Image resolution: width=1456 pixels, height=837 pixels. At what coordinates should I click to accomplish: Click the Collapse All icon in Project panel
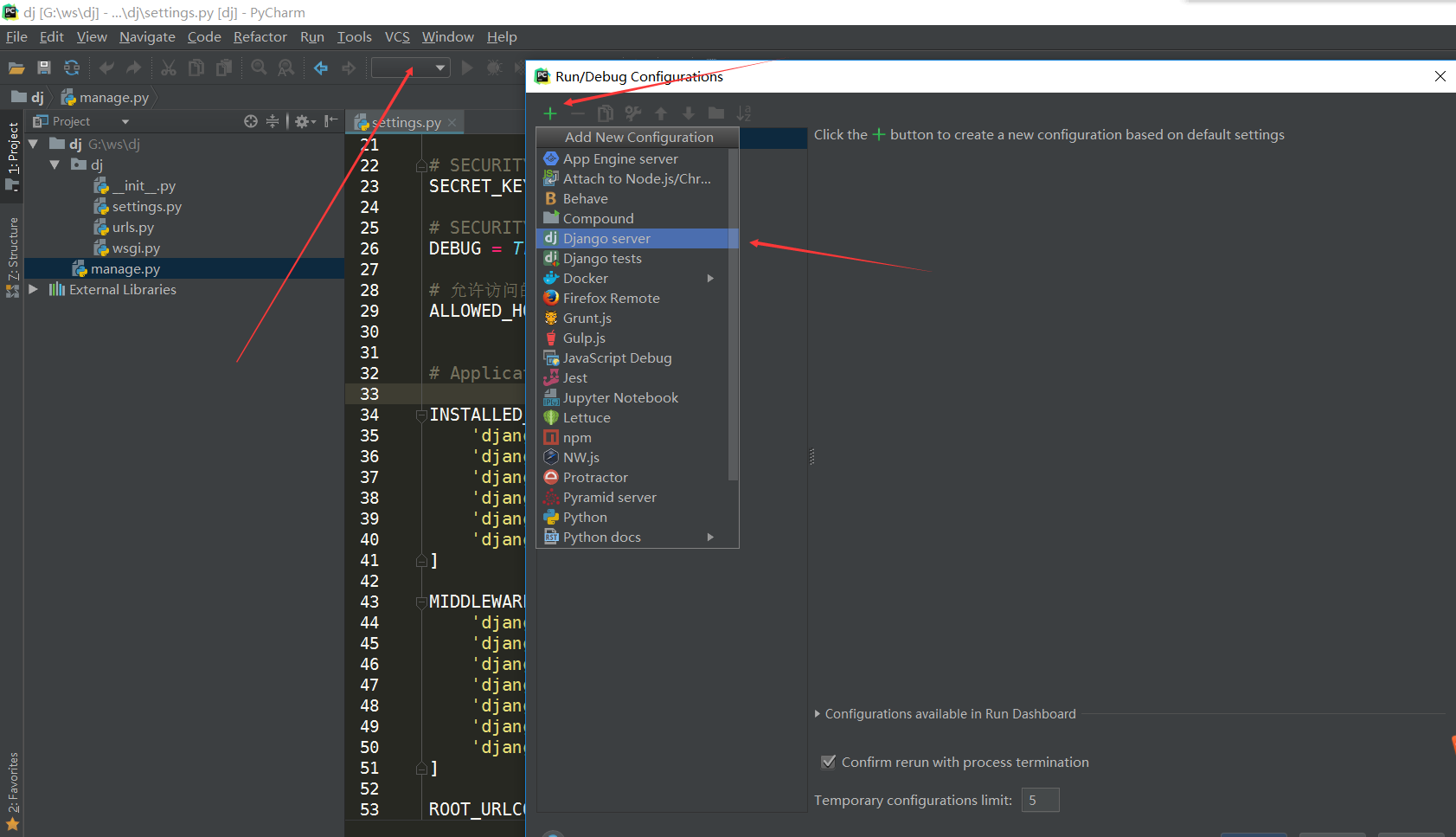pyautogui.click(x=273, y=121)
